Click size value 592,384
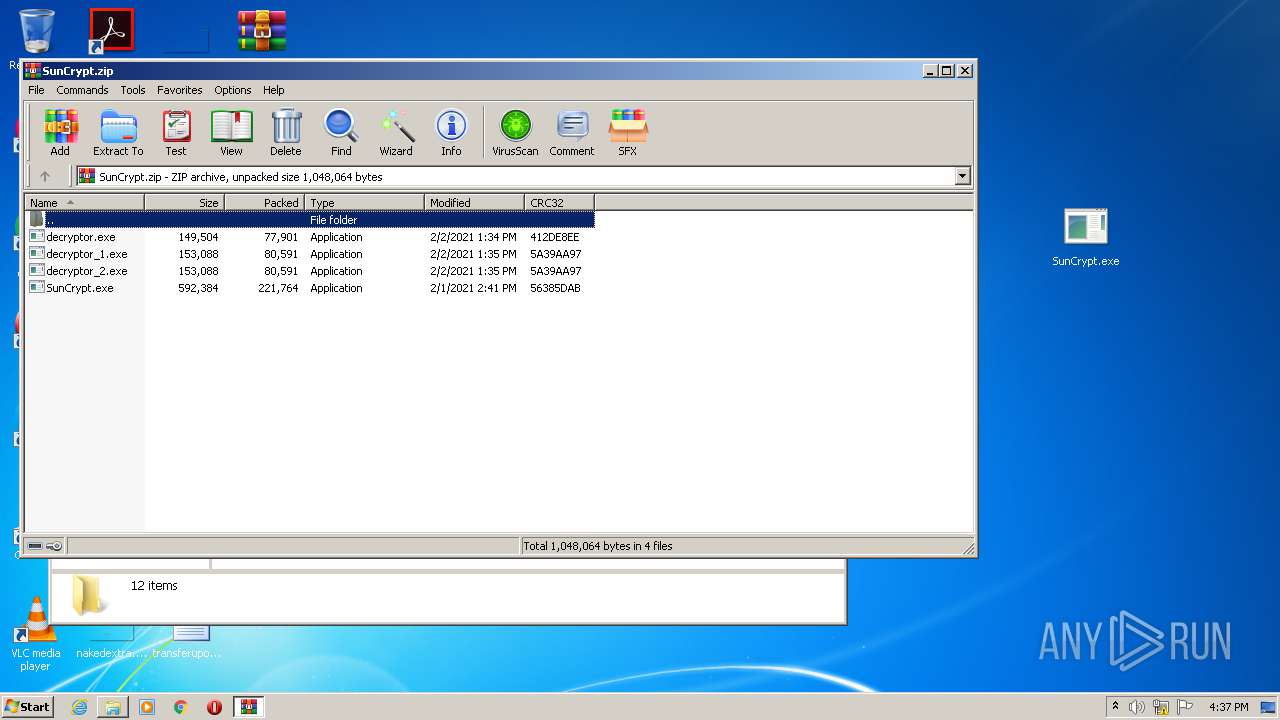The width and height of the screenshot is (1280, 720). (198, 288)
